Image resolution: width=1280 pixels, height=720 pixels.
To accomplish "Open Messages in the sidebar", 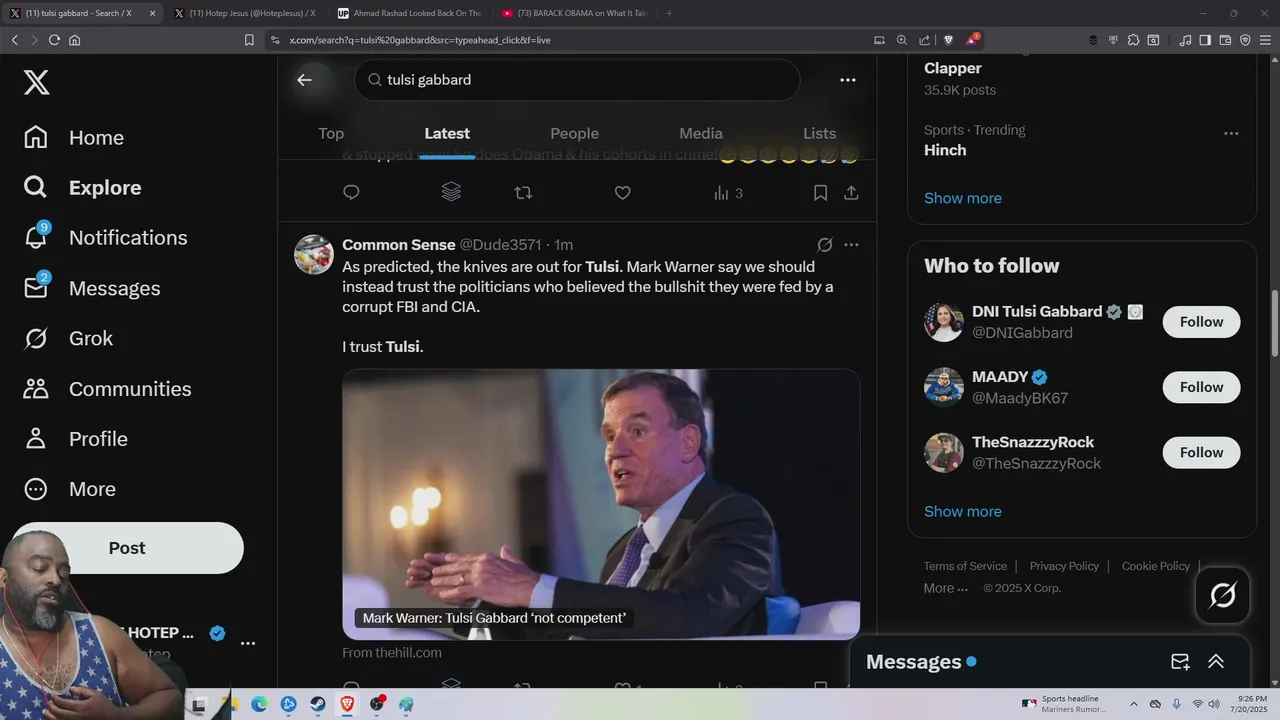I will pyautogui.click(x=92, y=288).
